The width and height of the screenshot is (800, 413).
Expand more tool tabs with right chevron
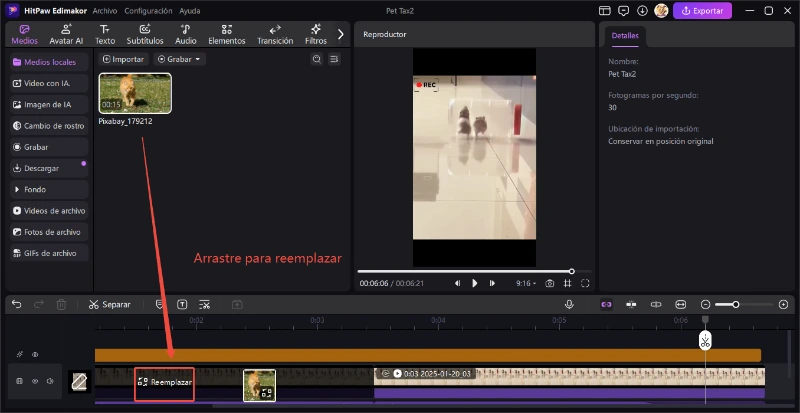[341, 35]
